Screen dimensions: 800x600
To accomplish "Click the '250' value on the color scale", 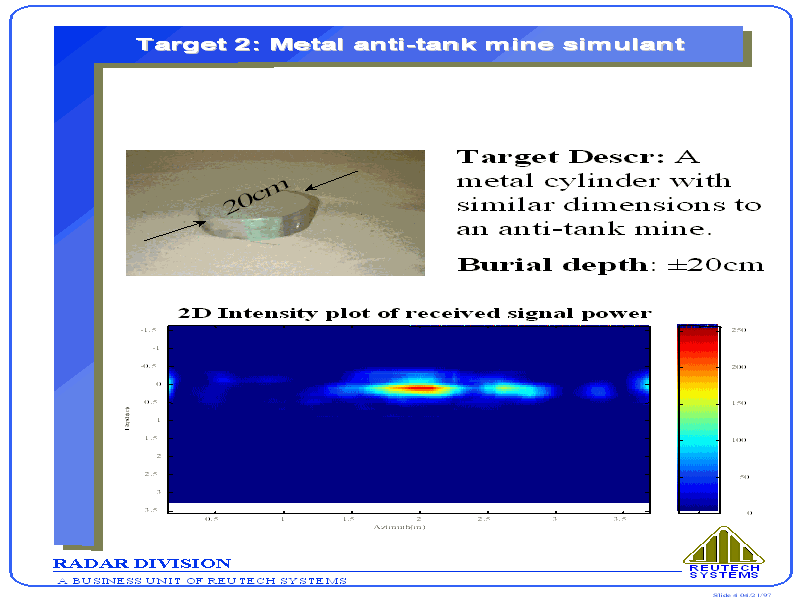I will tap(739, 330).
